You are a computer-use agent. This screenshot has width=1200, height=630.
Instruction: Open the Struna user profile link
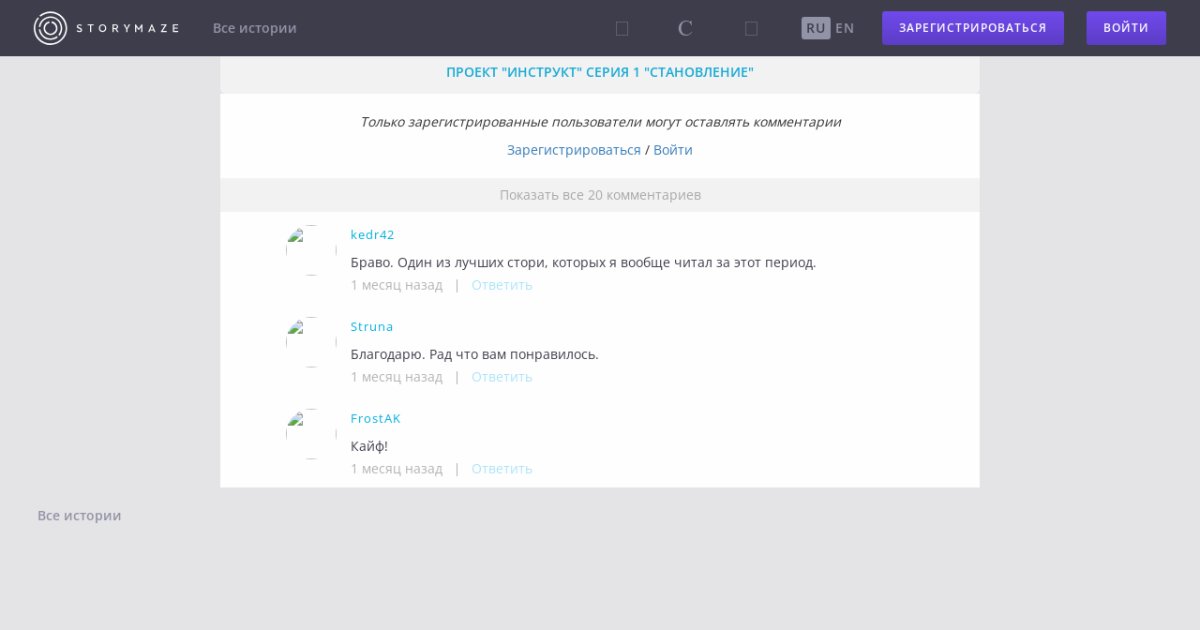pyautogui.click(x=372, y=327)
